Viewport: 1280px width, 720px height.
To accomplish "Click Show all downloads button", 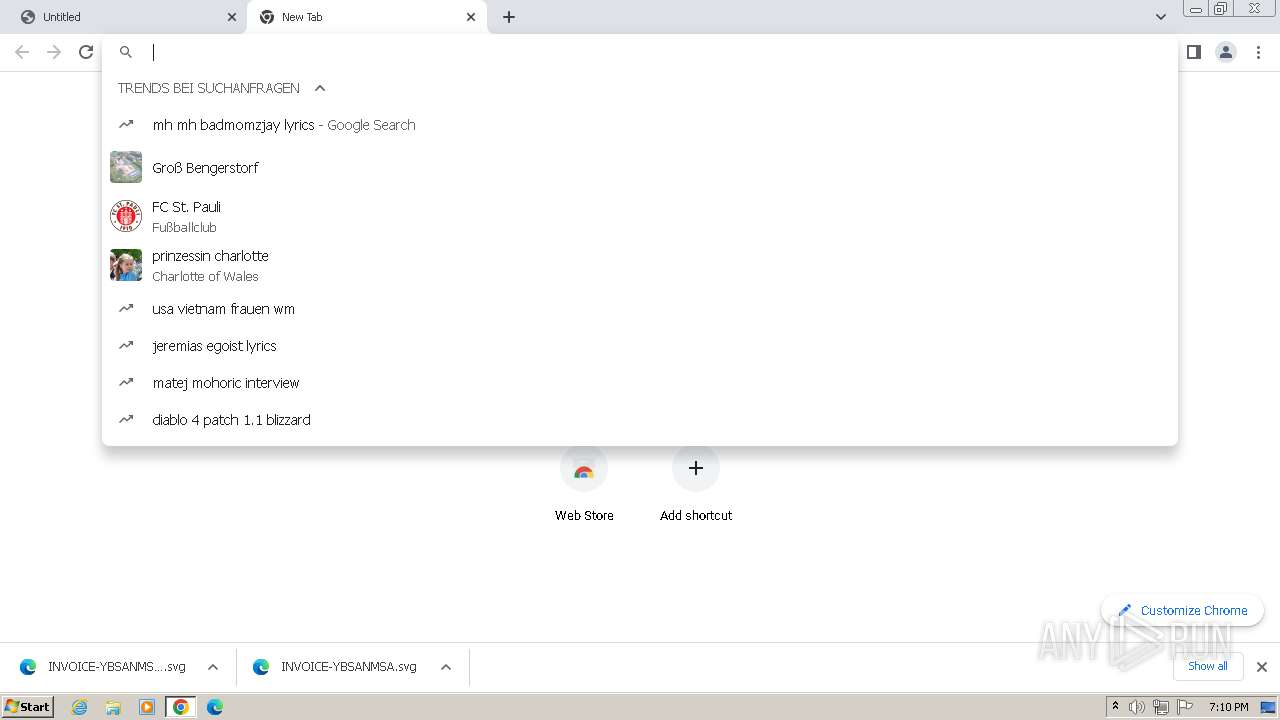I will pyautogui.click(x=1208, y=666).
